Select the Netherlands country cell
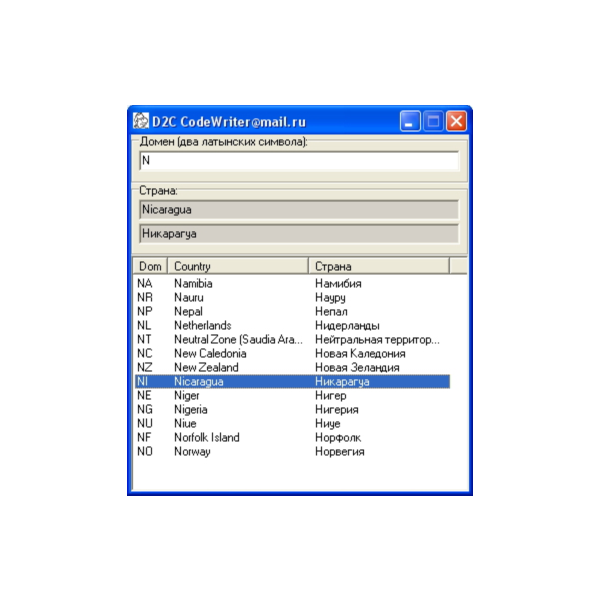The width and height of the screenshot is (600, 600). [x=203, y=325]
